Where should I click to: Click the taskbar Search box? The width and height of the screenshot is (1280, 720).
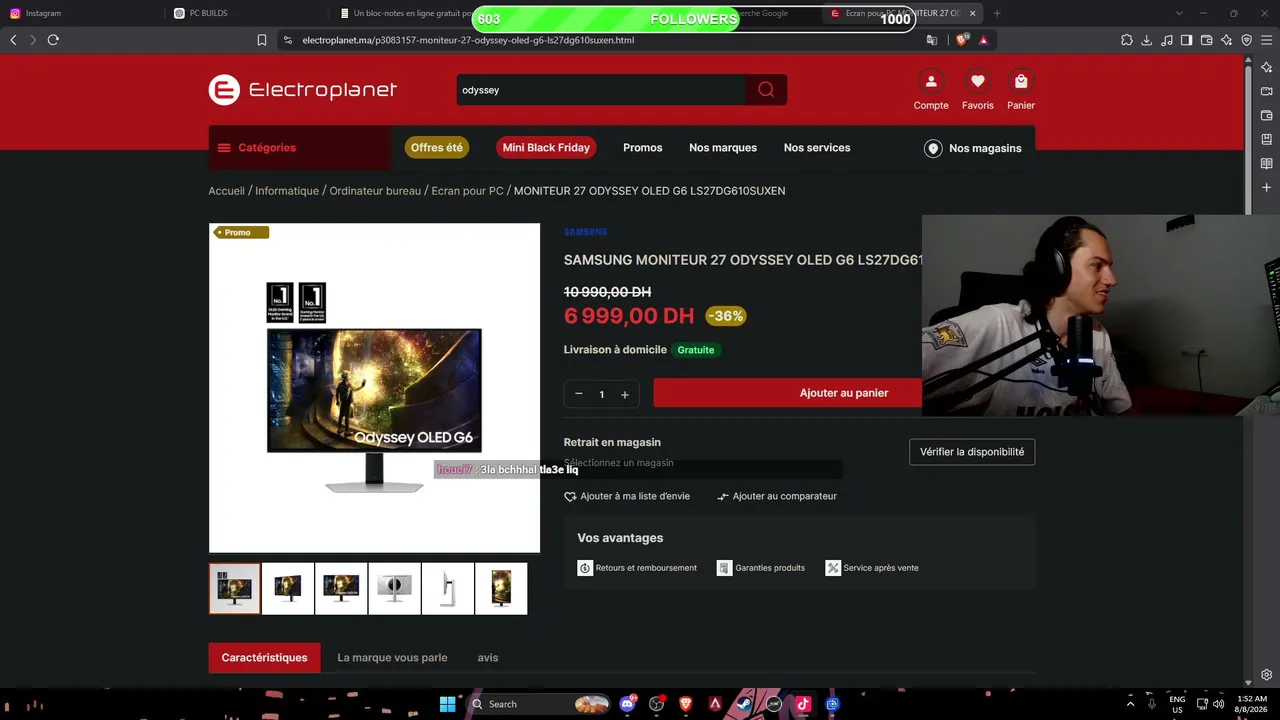[538, 704]
